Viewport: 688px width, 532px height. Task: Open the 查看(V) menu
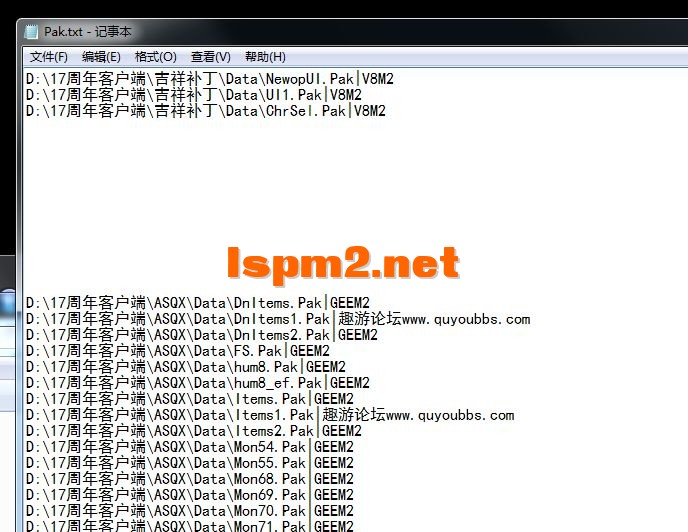tap(211, 57)
